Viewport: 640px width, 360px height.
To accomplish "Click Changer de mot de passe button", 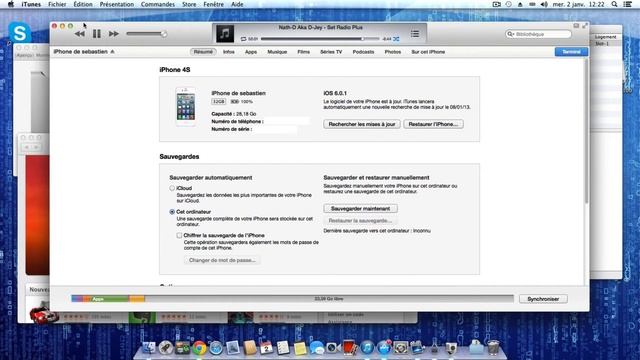I will coord(222,260).
